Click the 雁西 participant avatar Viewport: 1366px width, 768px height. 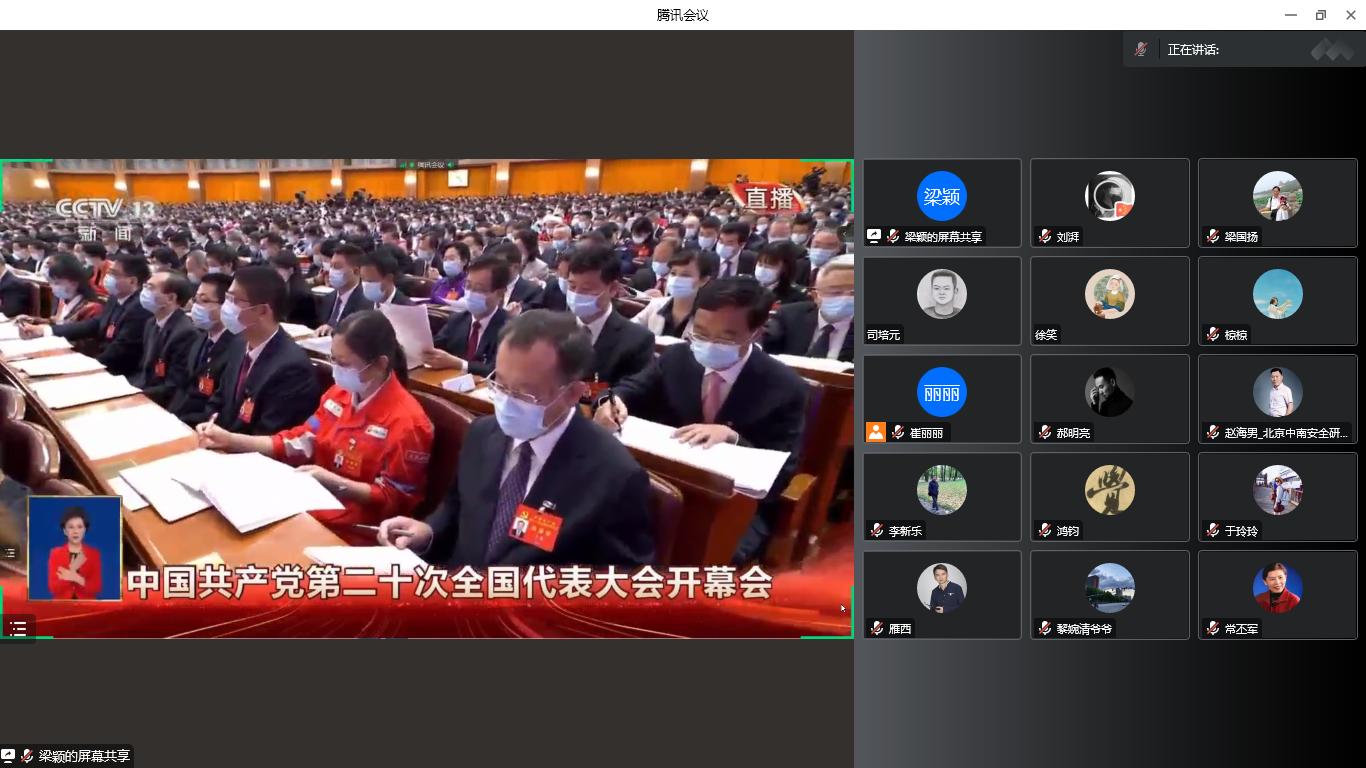tap(942, 588)
